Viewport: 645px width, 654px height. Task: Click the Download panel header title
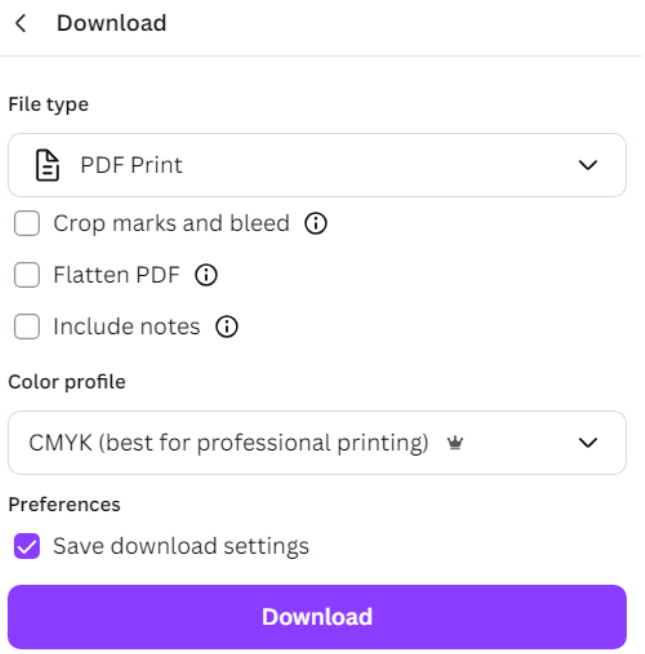111,23
